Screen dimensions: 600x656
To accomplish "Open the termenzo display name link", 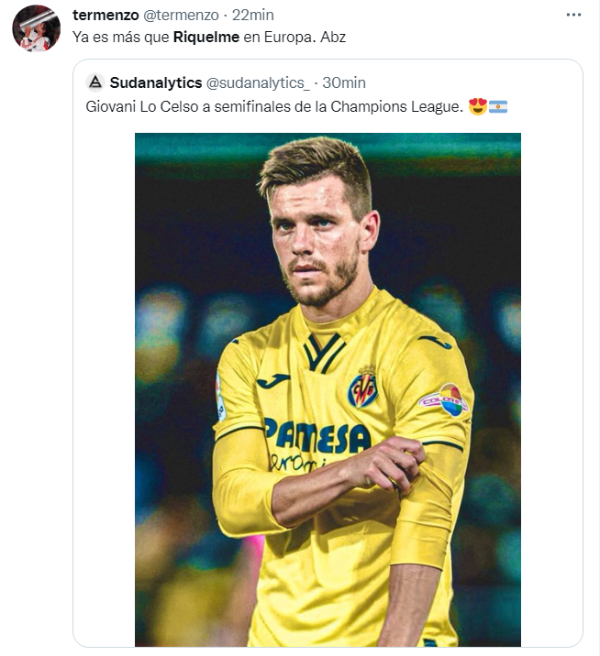I will coord(106,14).
